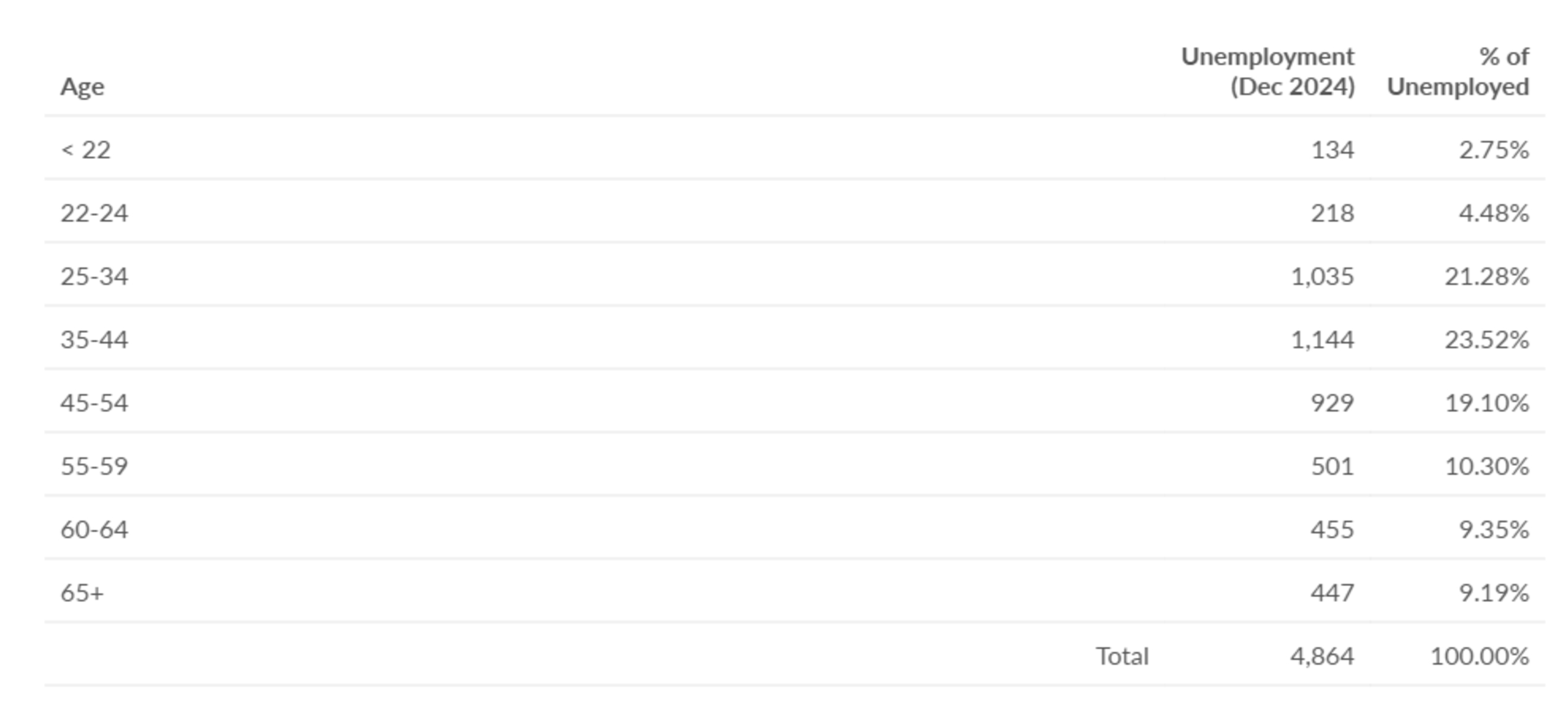Viewport: 1568px width, 726px height.
Task: Select the 22-24 age row label
Action: point(94,213)
